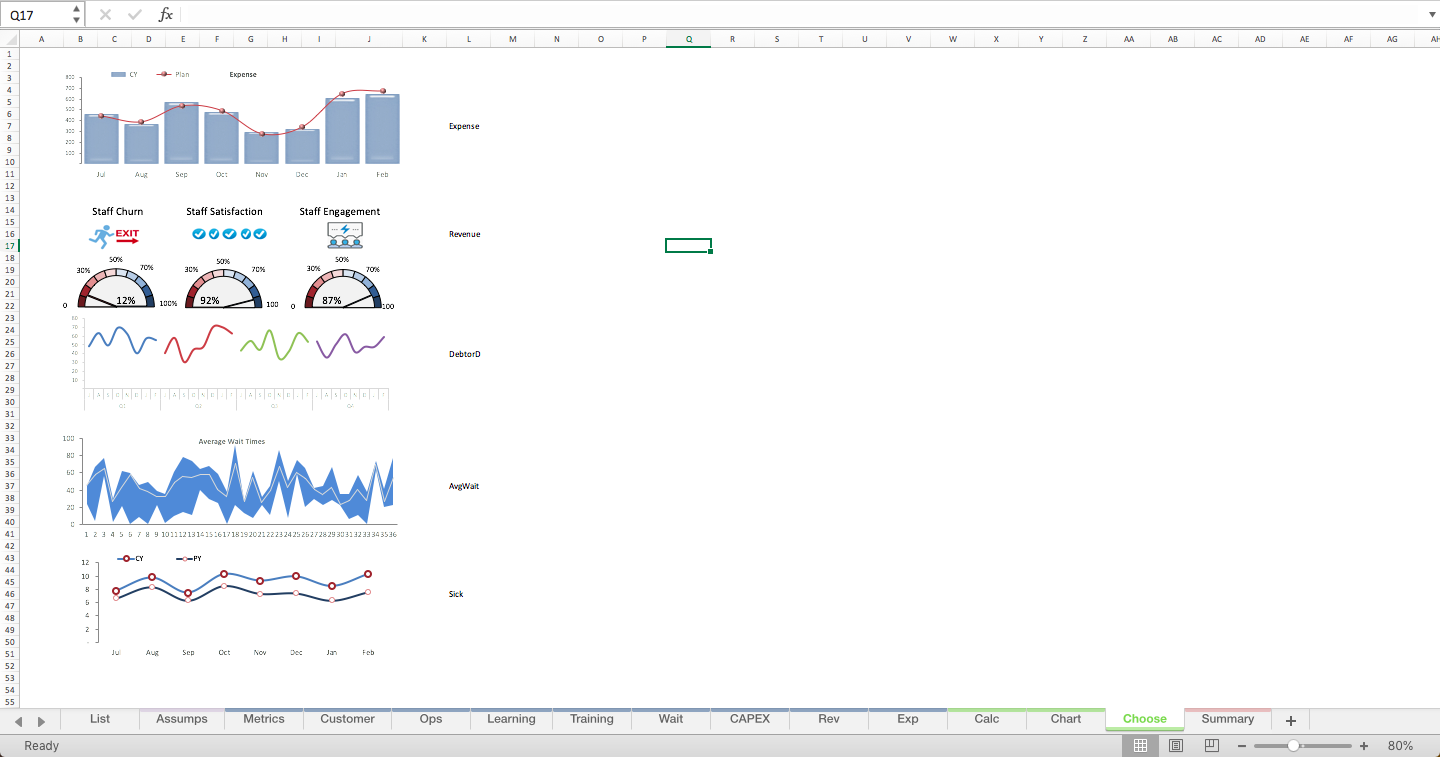Open the Summary sheet tab
The image size is (1440, 757).
pos(1228,719)
